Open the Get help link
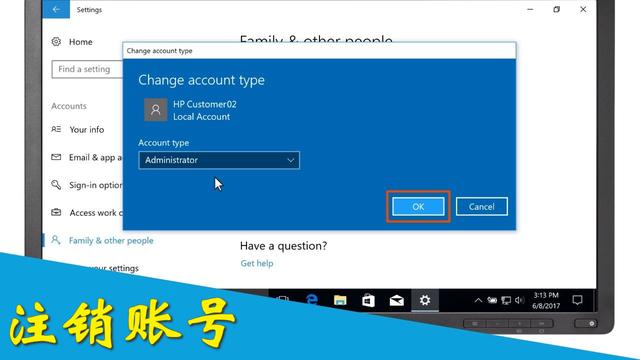Screen dimensions: 640x360 [x=257, y=263]
